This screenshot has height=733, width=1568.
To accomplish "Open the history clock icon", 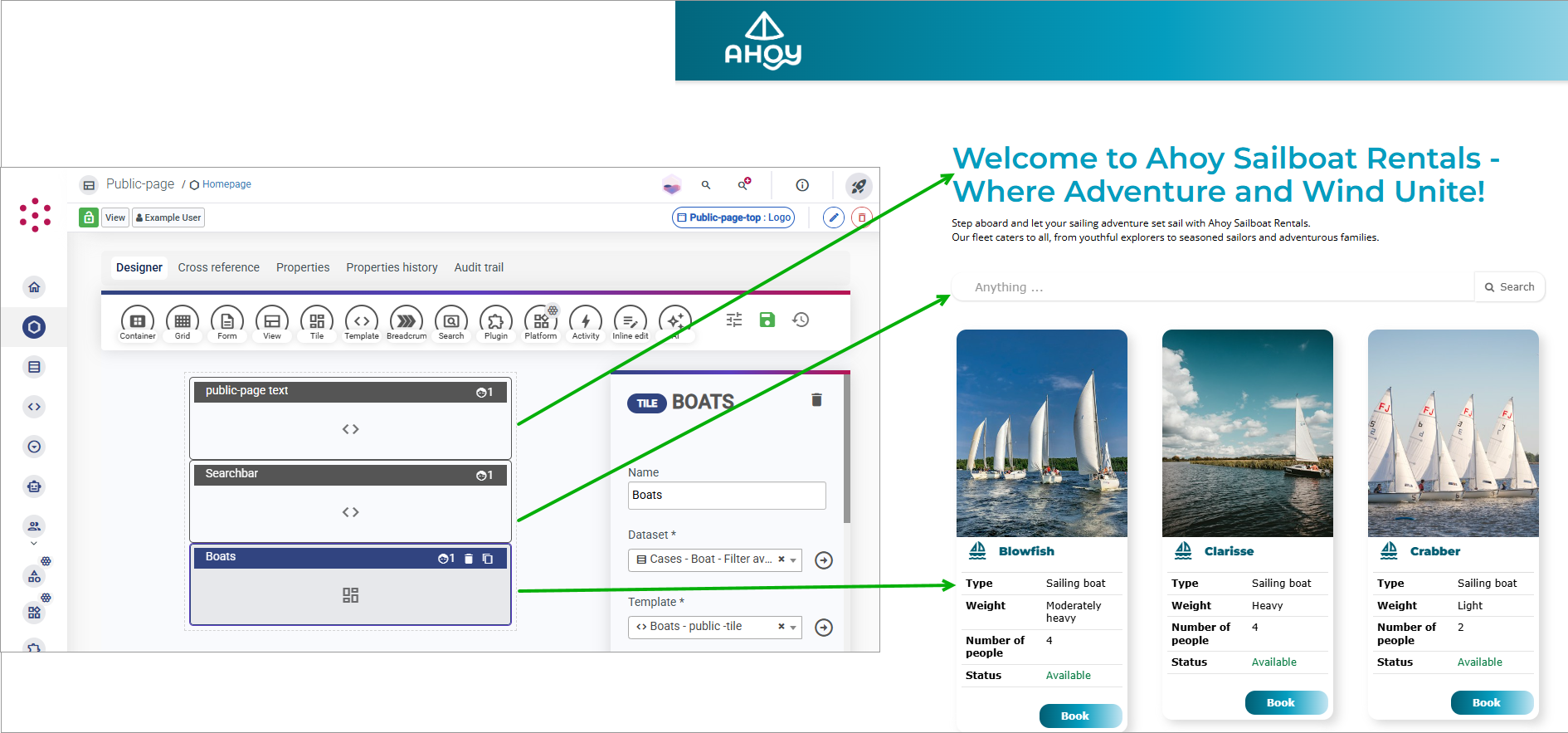I will click(801, 320).
